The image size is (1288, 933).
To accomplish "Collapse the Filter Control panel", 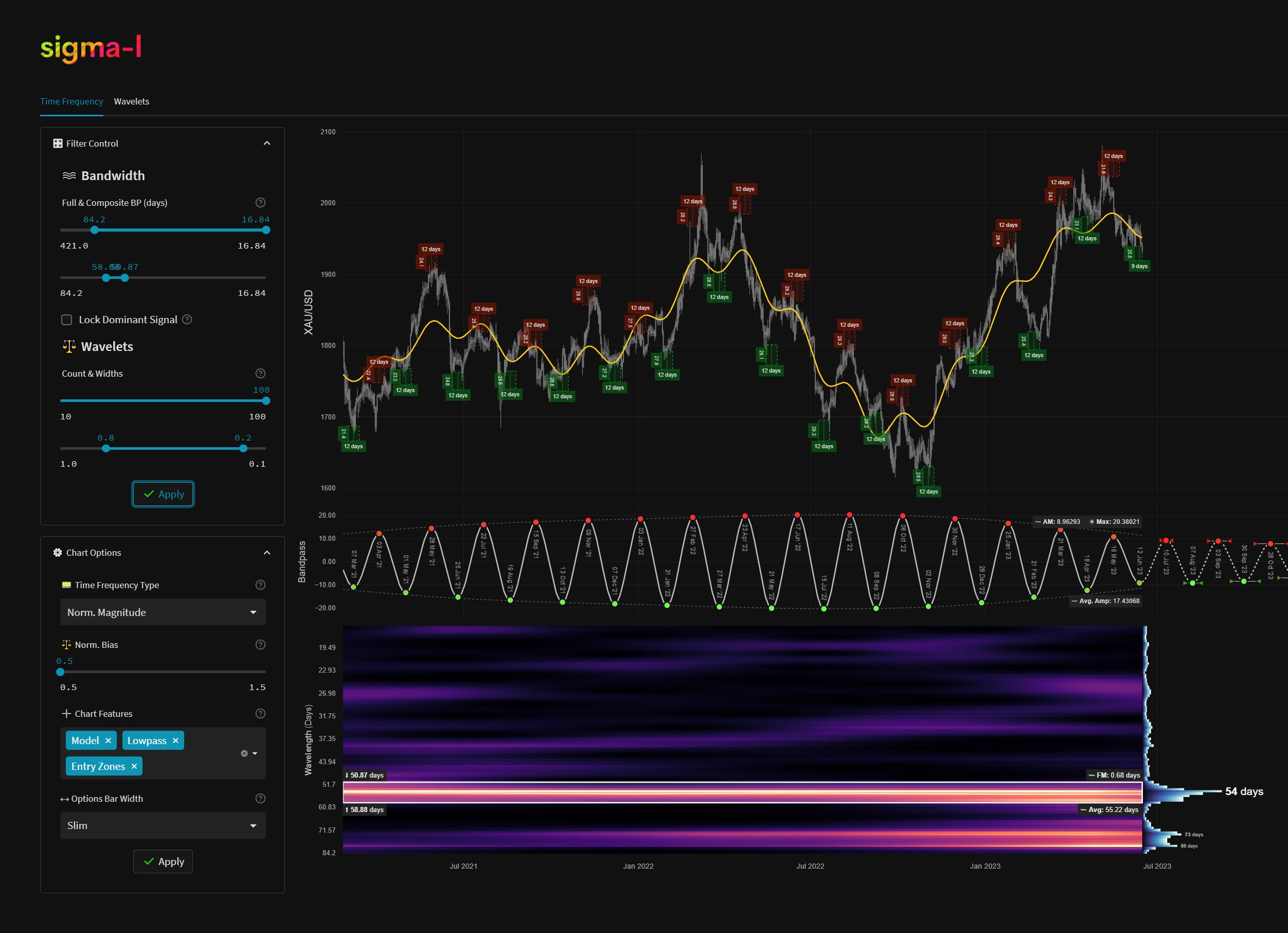I will click(x=267, y=143).
